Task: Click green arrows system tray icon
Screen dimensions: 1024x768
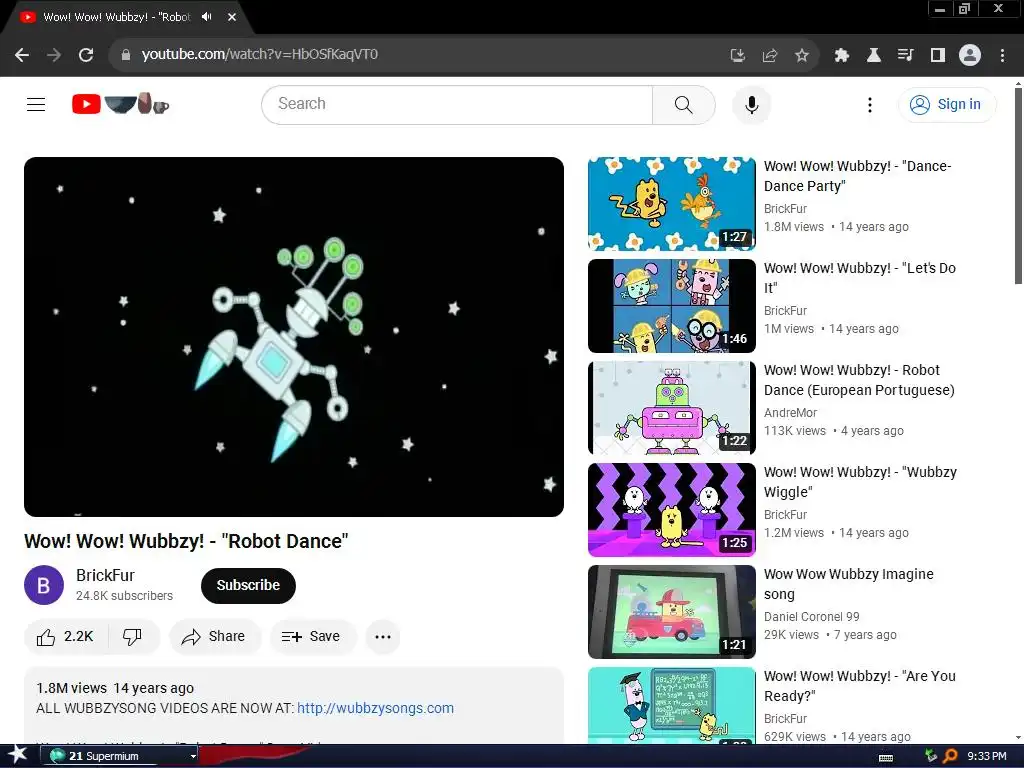Action: click(931, 756)
